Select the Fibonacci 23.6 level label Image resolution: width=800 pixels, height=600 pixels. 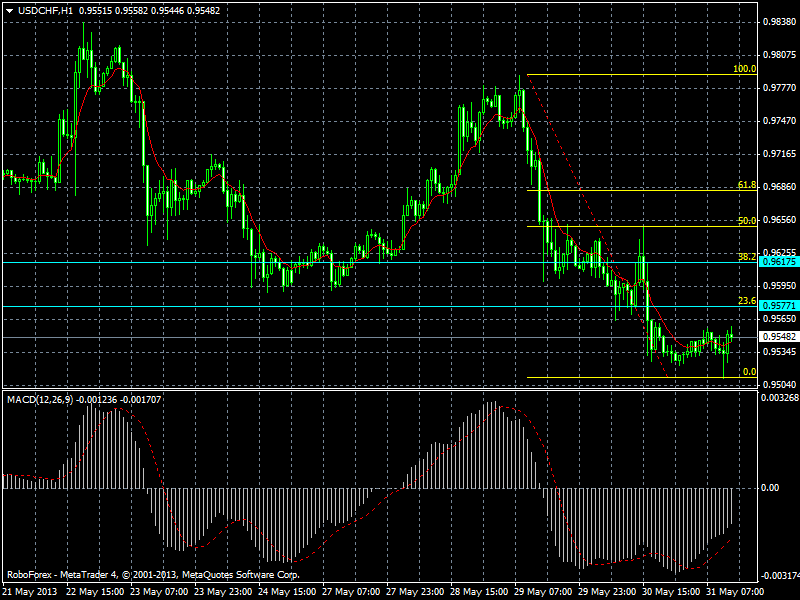[x=747, y=301]
